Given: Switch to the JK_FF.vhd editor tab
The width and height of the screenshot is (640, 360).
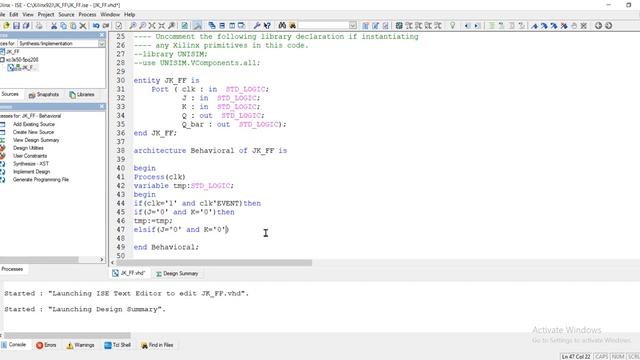Looking at the screenshot, I should point(130,273).
